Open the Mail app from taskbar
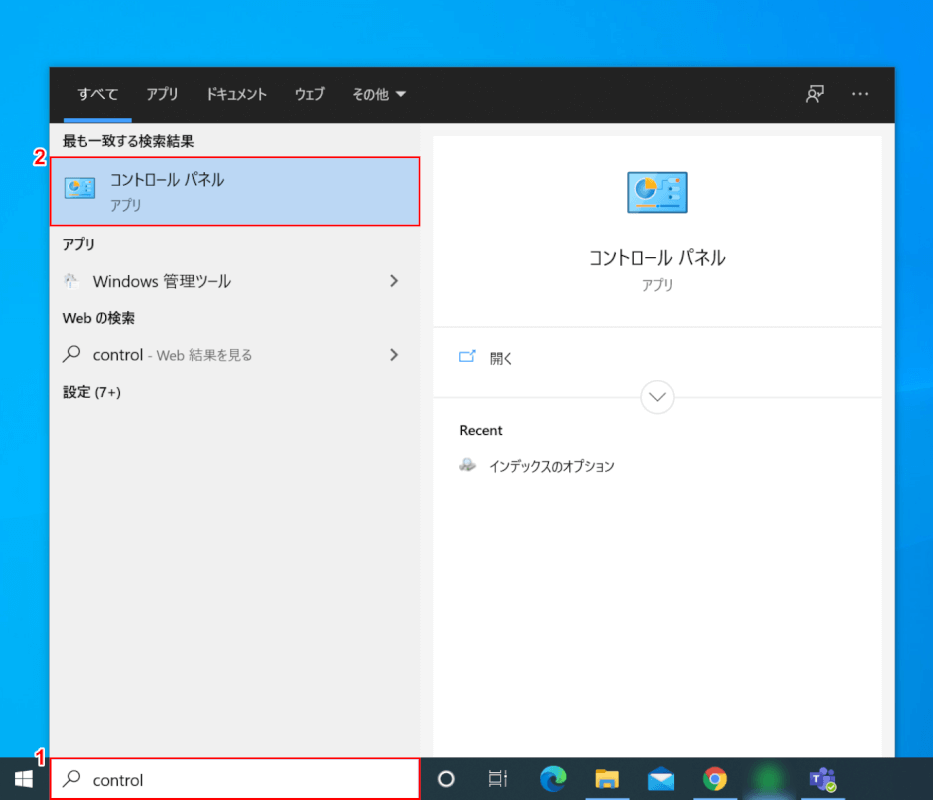Viewport: 933px width, 800px height. (660, 779)
